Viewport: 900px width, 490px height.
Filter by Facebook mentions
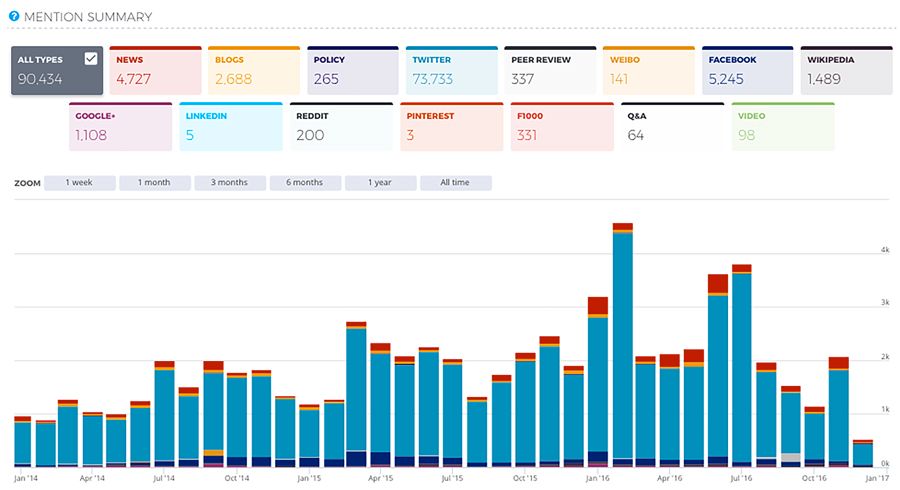pyautogui.click(x=745, y=70)
